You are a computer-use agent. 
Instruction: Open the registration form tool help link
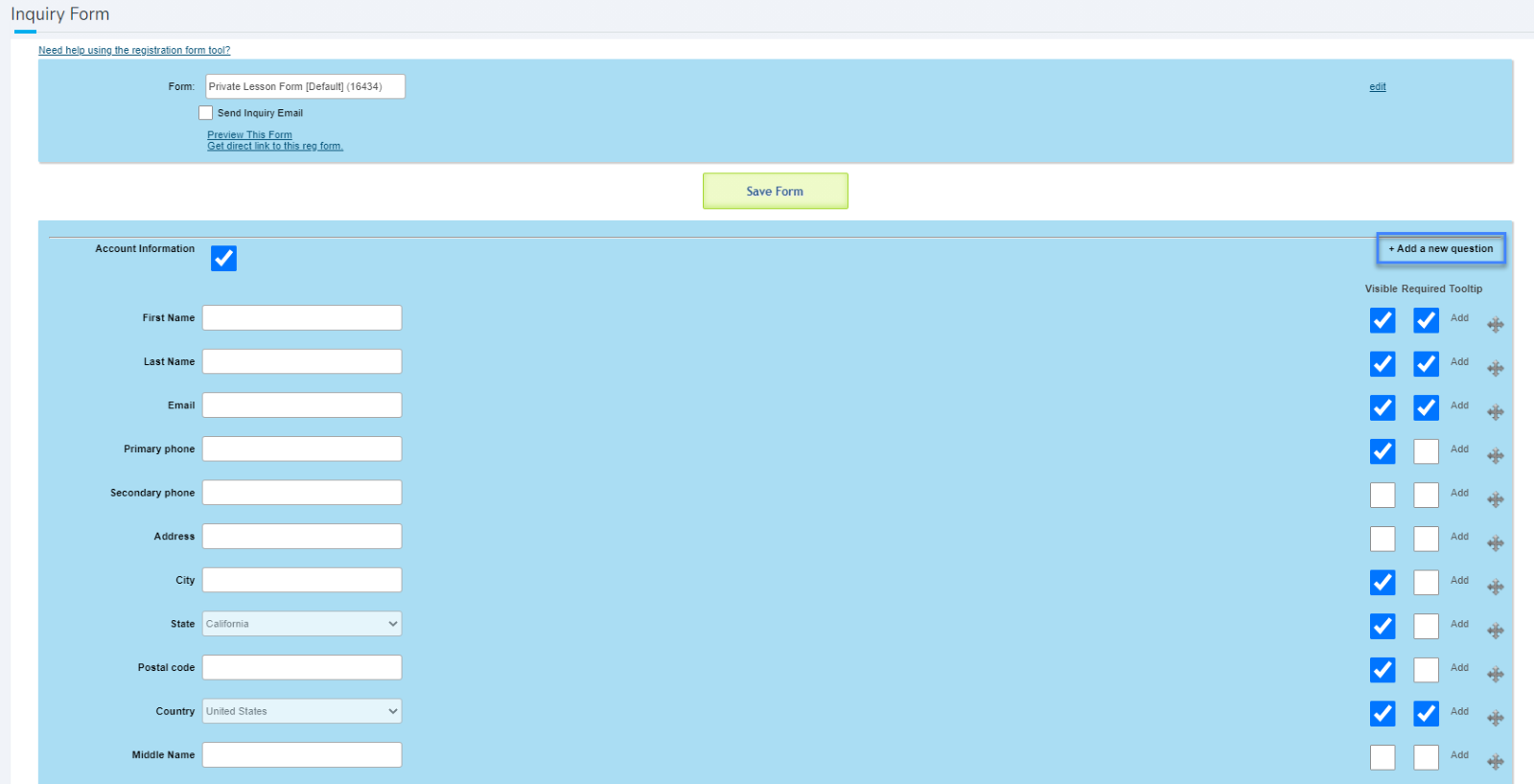tap(134, 50)
